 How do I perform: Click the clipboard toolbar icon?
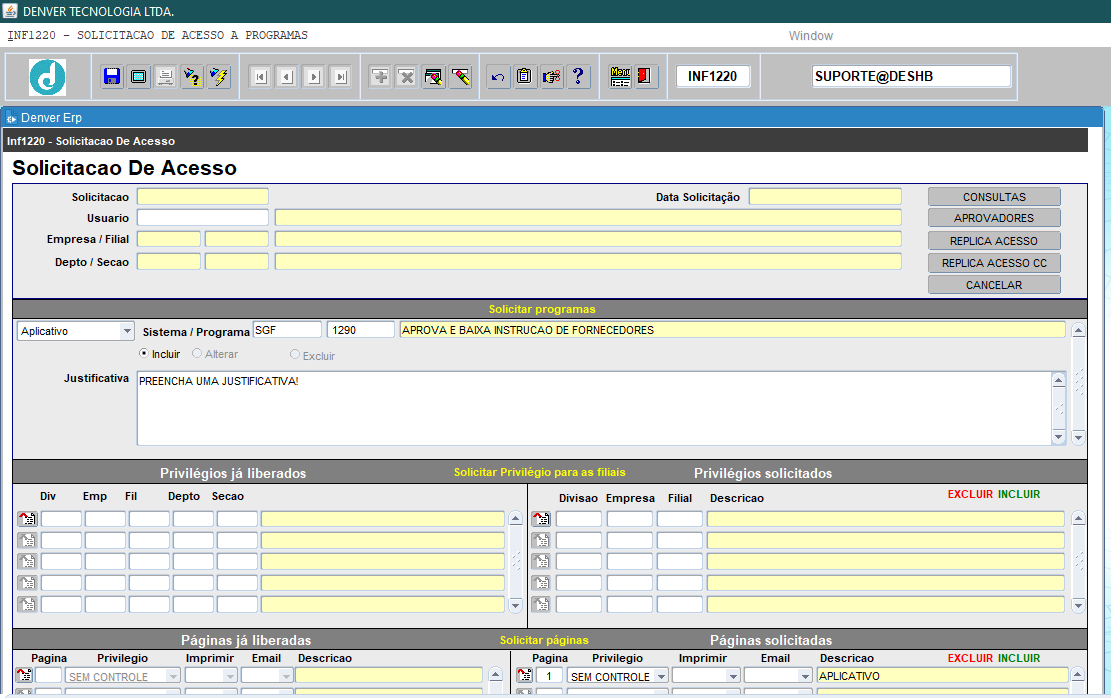(524, 77)
